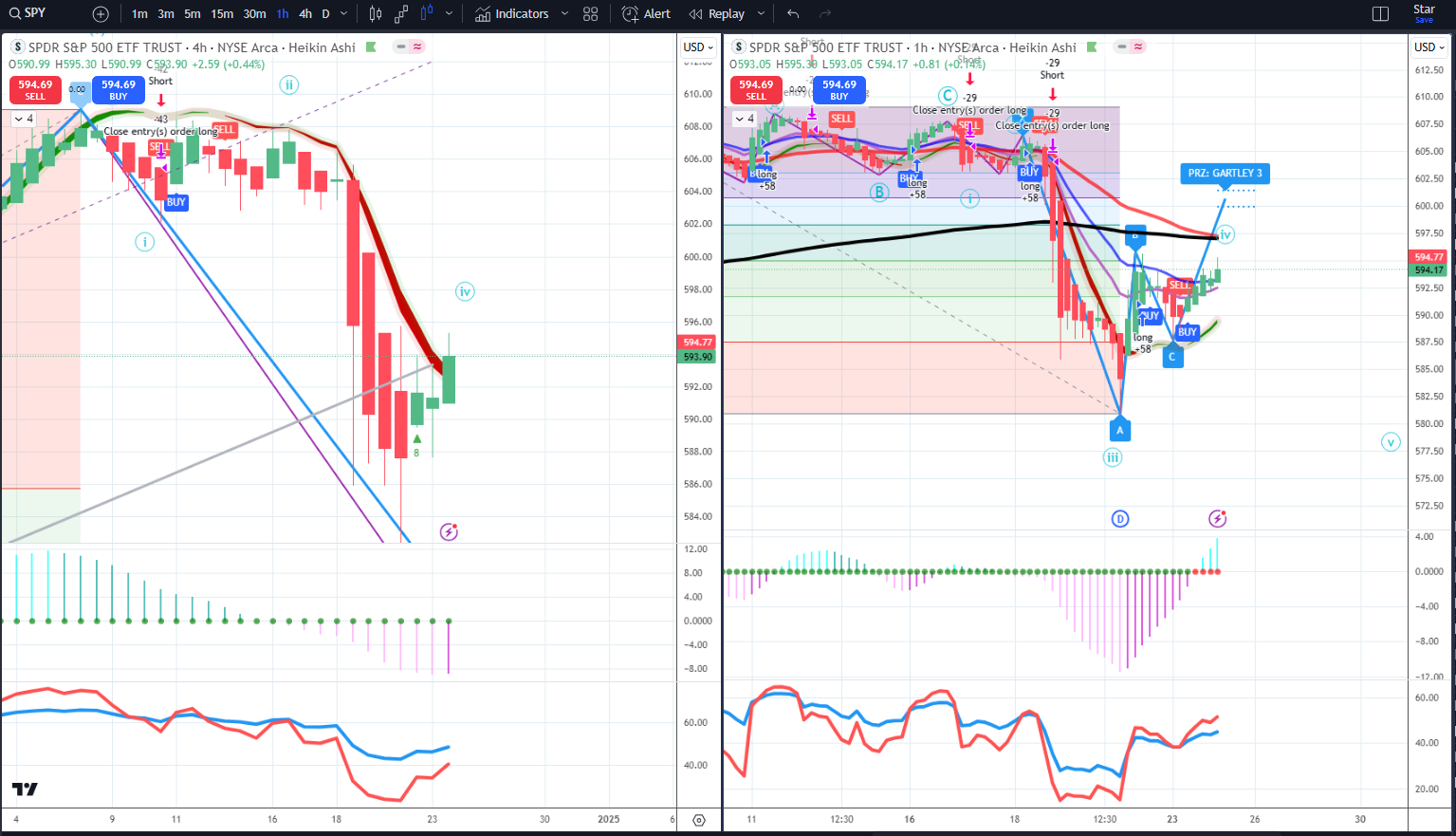The image size is (1456, 836).
Task: Toggle the pink wave pill on 1h chart
Action: click(1138, 46)
